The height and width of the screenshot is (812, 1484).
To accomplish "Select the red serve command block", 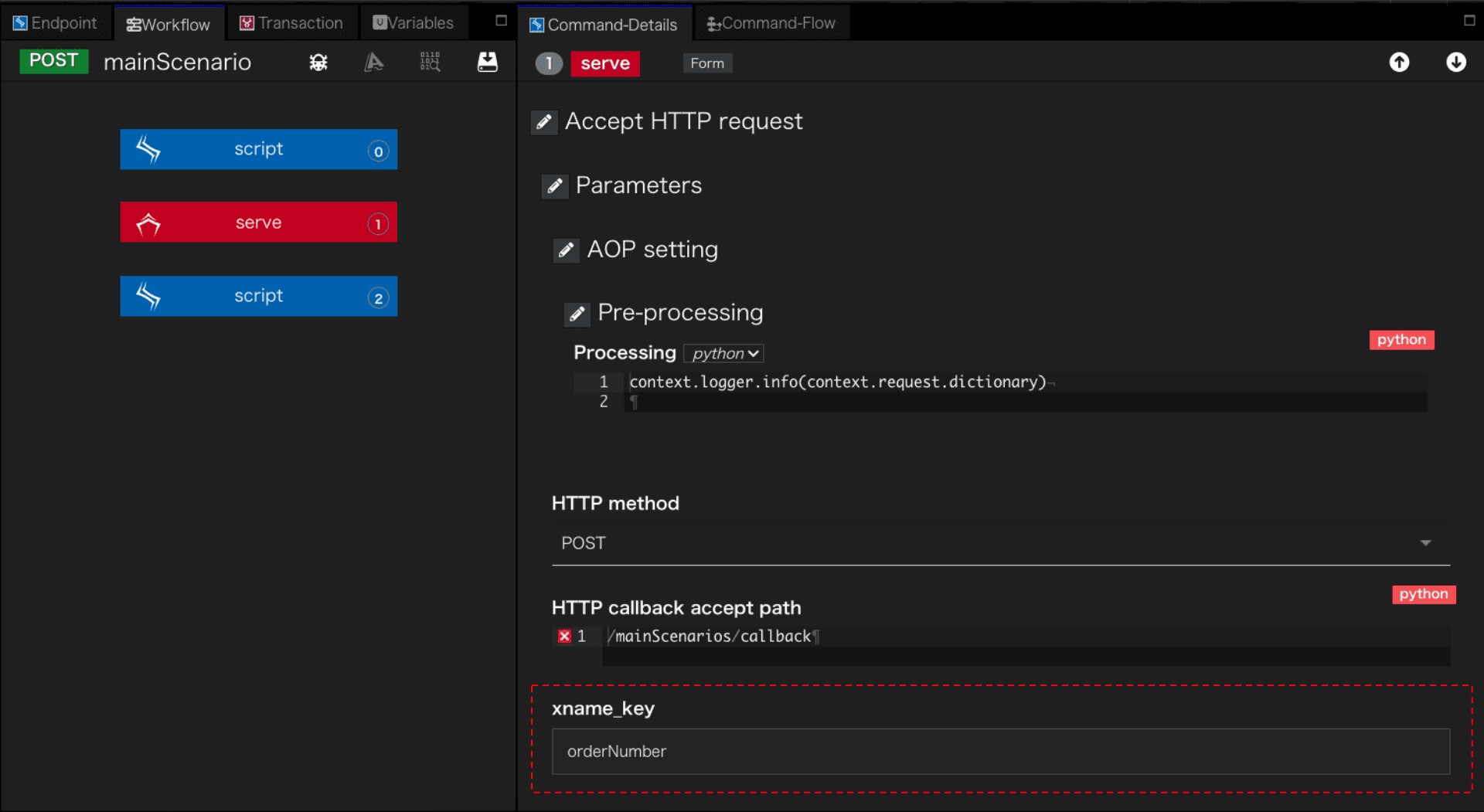I will [258, 223].
